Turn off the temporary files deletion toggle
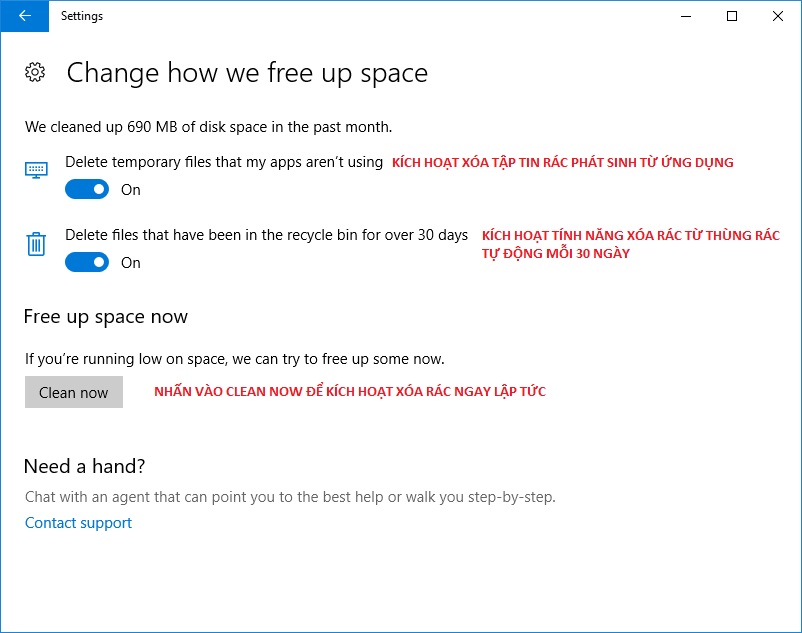The height and width of the screenshot is (633, 802). pos(86,189)
